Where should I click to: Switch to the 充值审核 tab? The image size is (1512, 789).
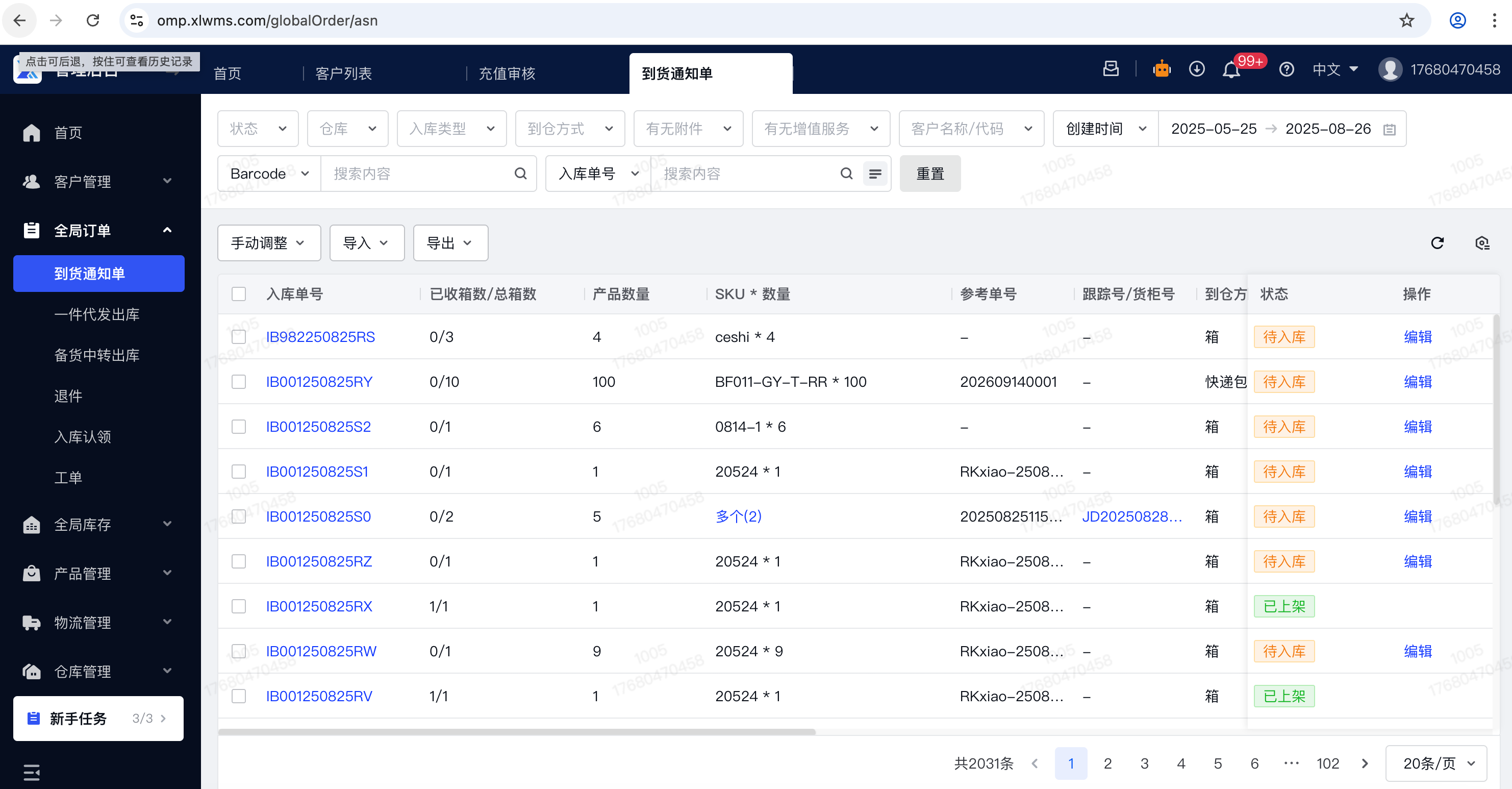click(x=507, y=73)
